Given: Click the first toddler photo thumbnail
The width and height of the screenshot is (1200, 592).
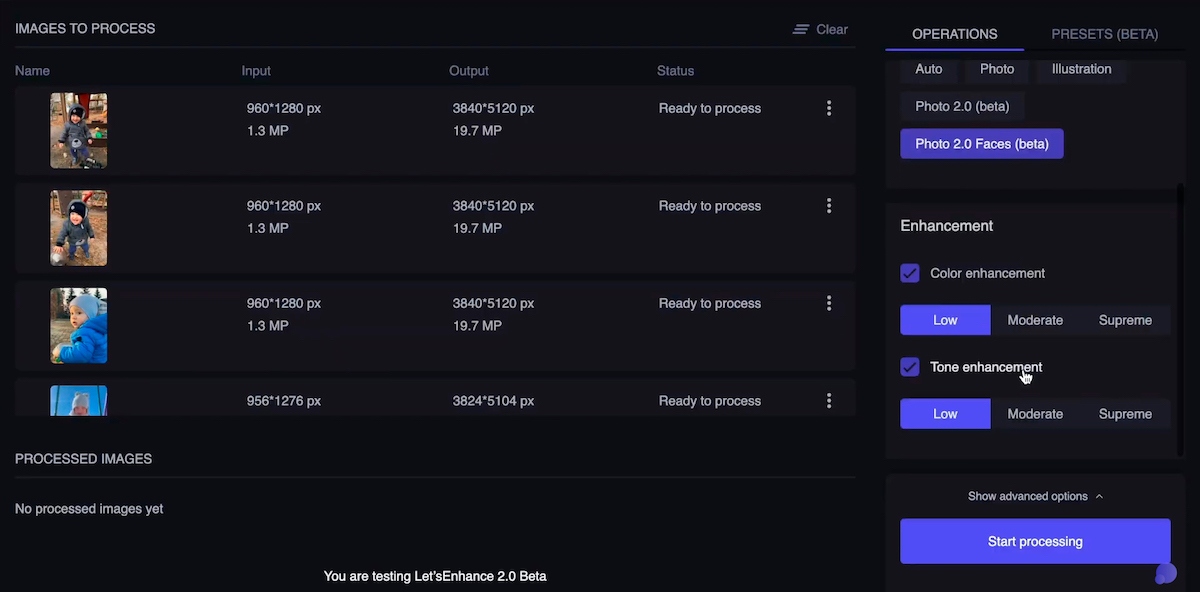Looking at the screenshot, I should [79, 131].
